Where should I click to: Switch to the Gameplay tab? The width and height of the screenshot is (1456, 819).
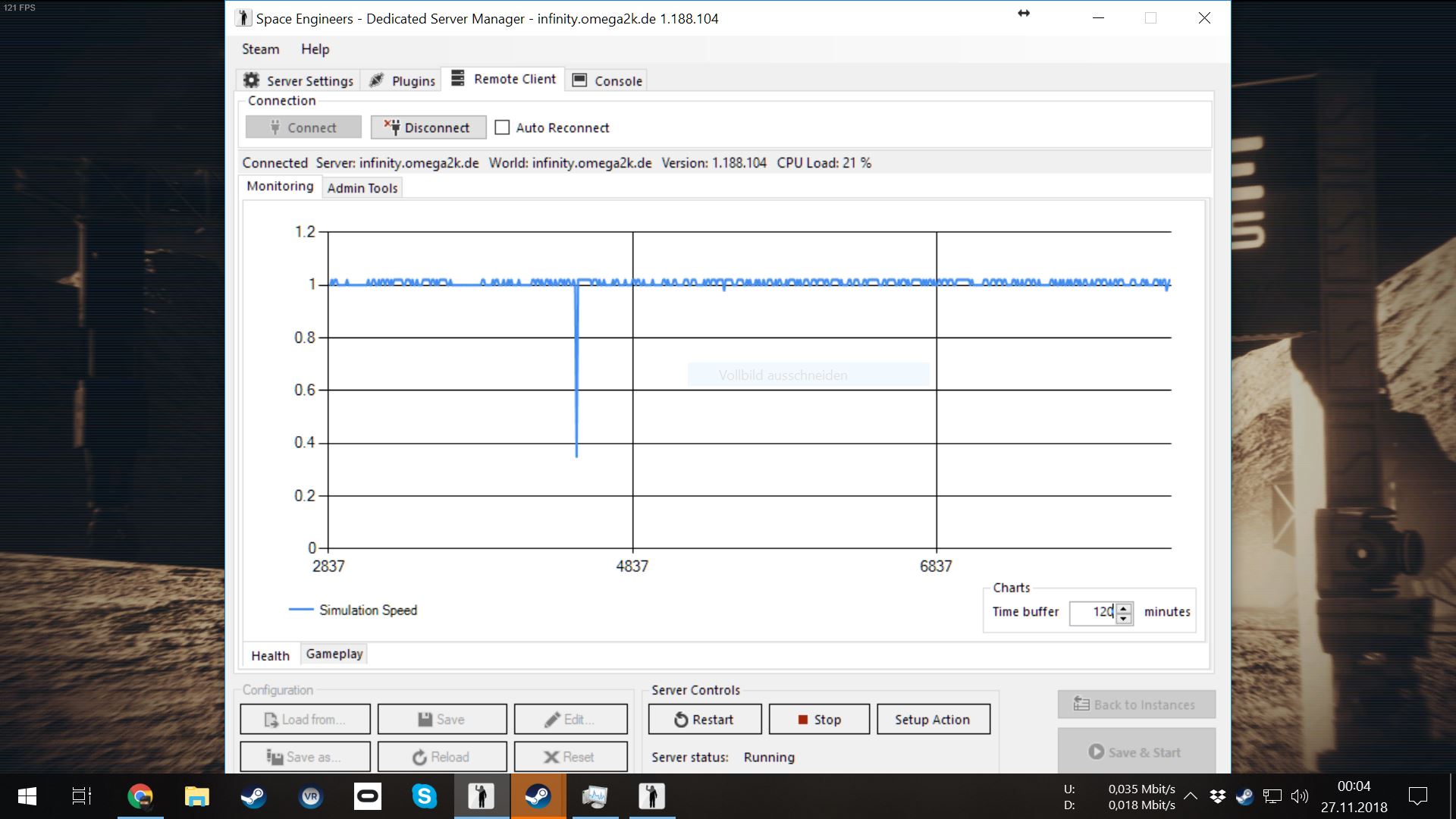click(334, 654)
